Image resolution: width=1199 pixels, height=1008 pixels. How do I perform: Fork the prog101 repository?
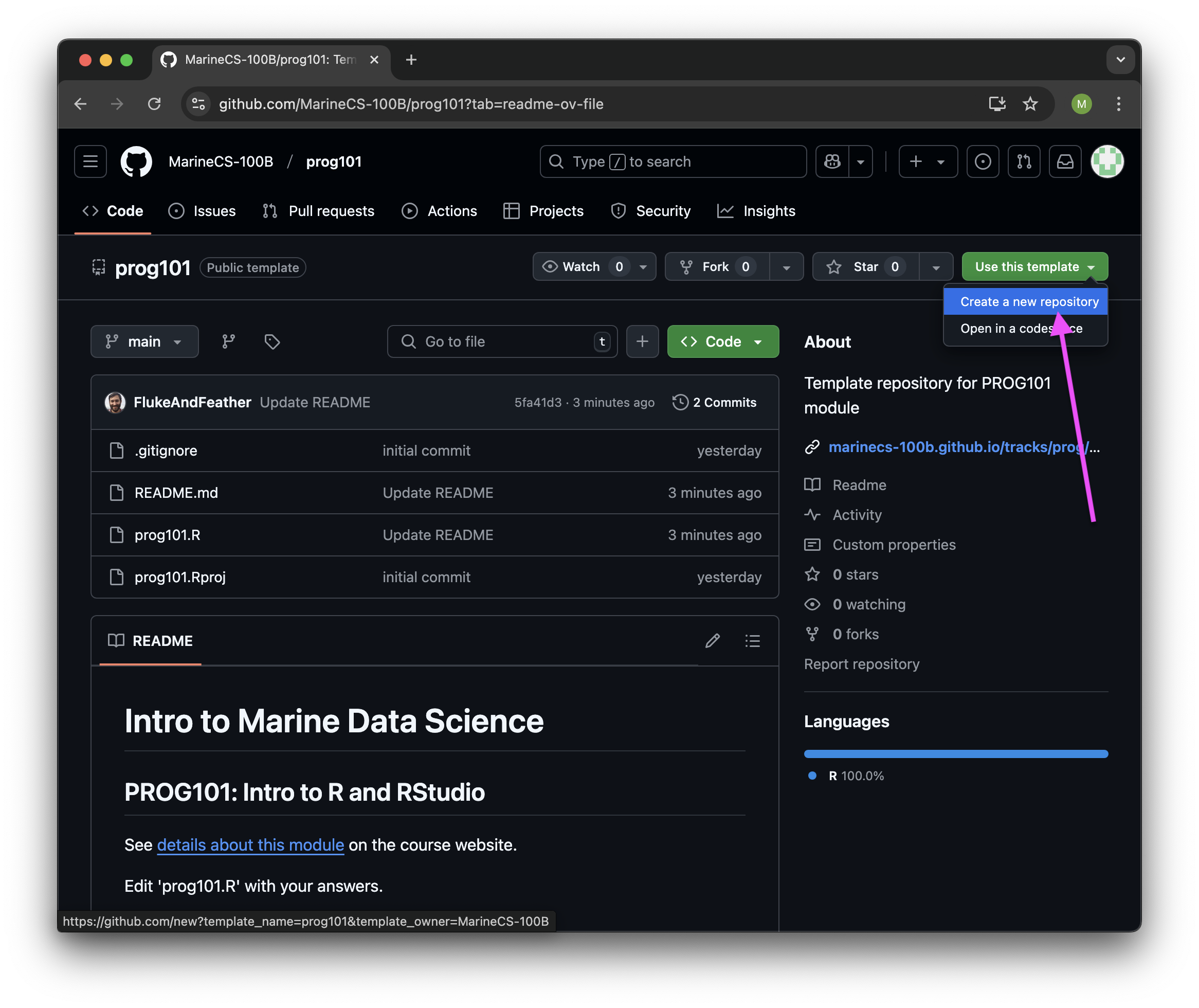[717, 267]
